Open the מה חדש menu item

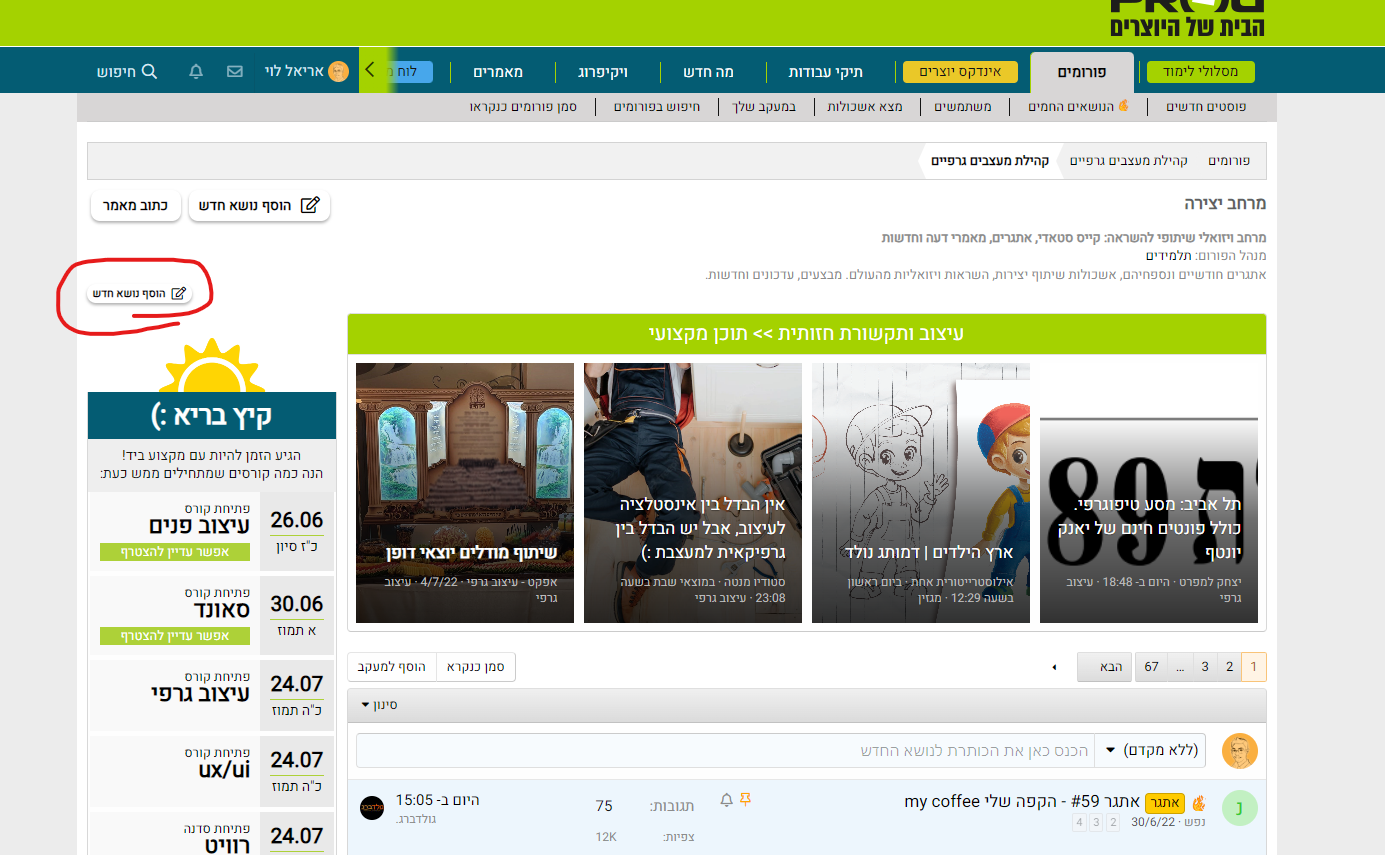pyautogui.click(x=709, y=72)
